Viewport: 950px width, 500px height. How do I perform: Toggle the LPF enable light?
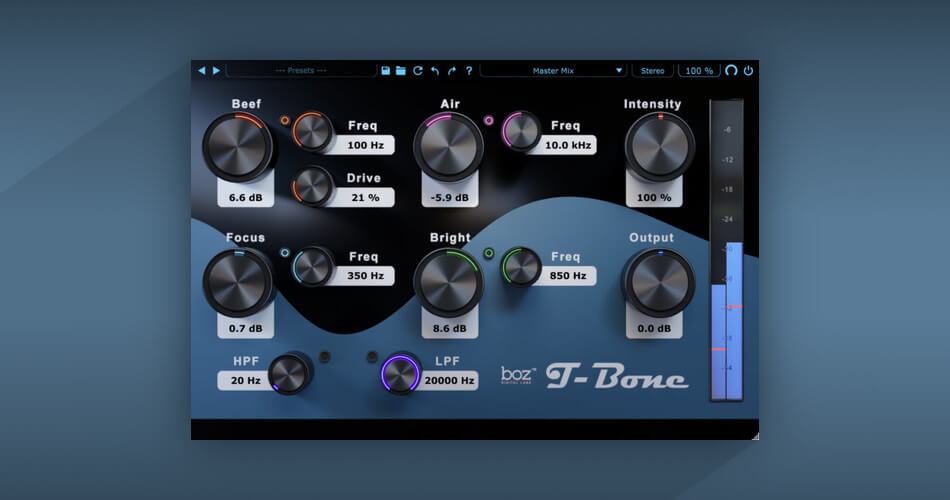pos(372,356)
